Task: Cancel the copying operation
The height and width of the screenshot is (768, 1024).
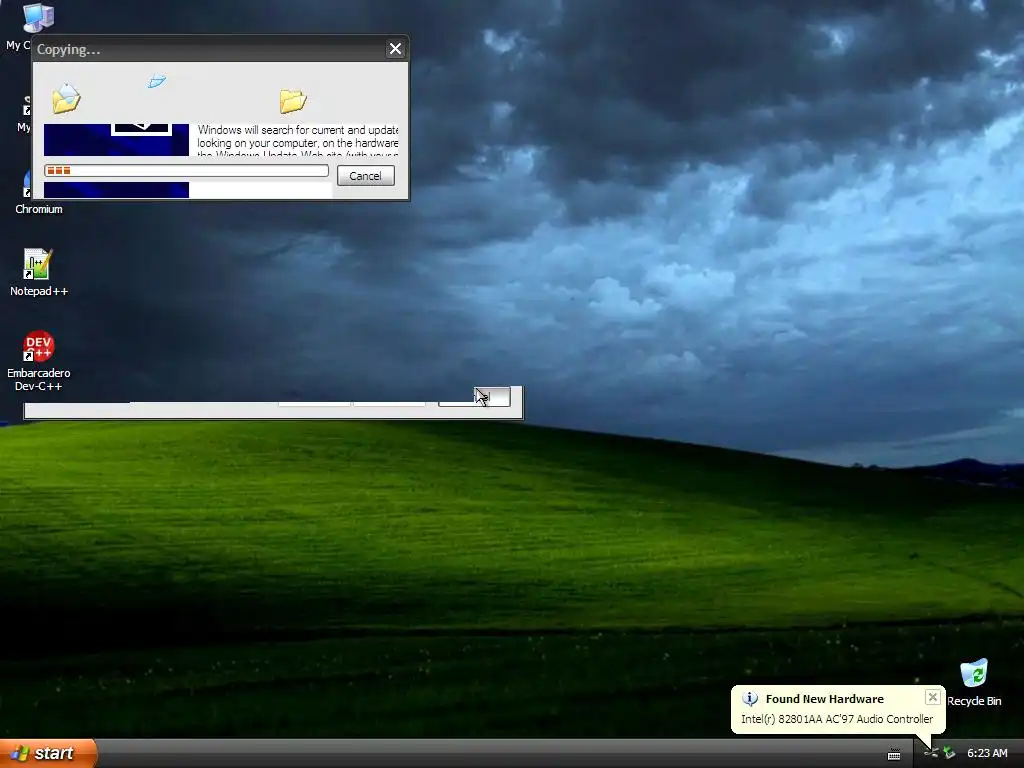Action: [366, 176]
